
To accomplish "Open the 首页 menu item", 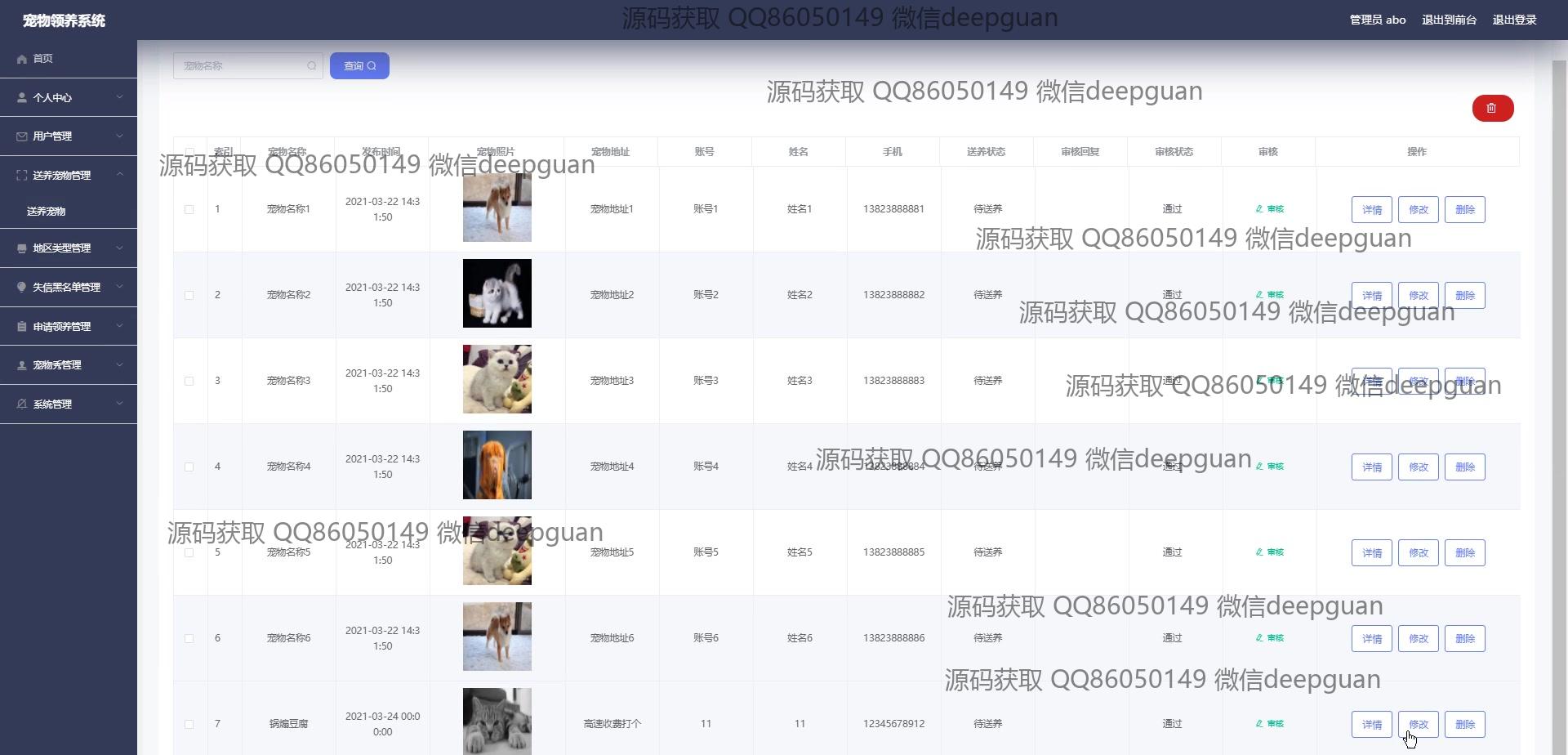I will point(69,59).
